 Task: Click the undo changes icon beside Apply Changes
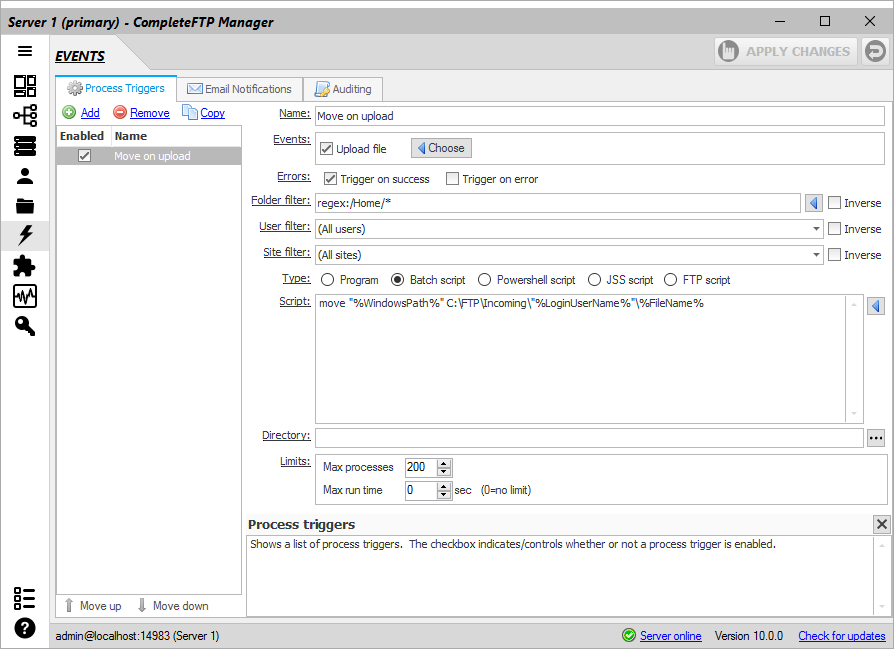point(876,51)
